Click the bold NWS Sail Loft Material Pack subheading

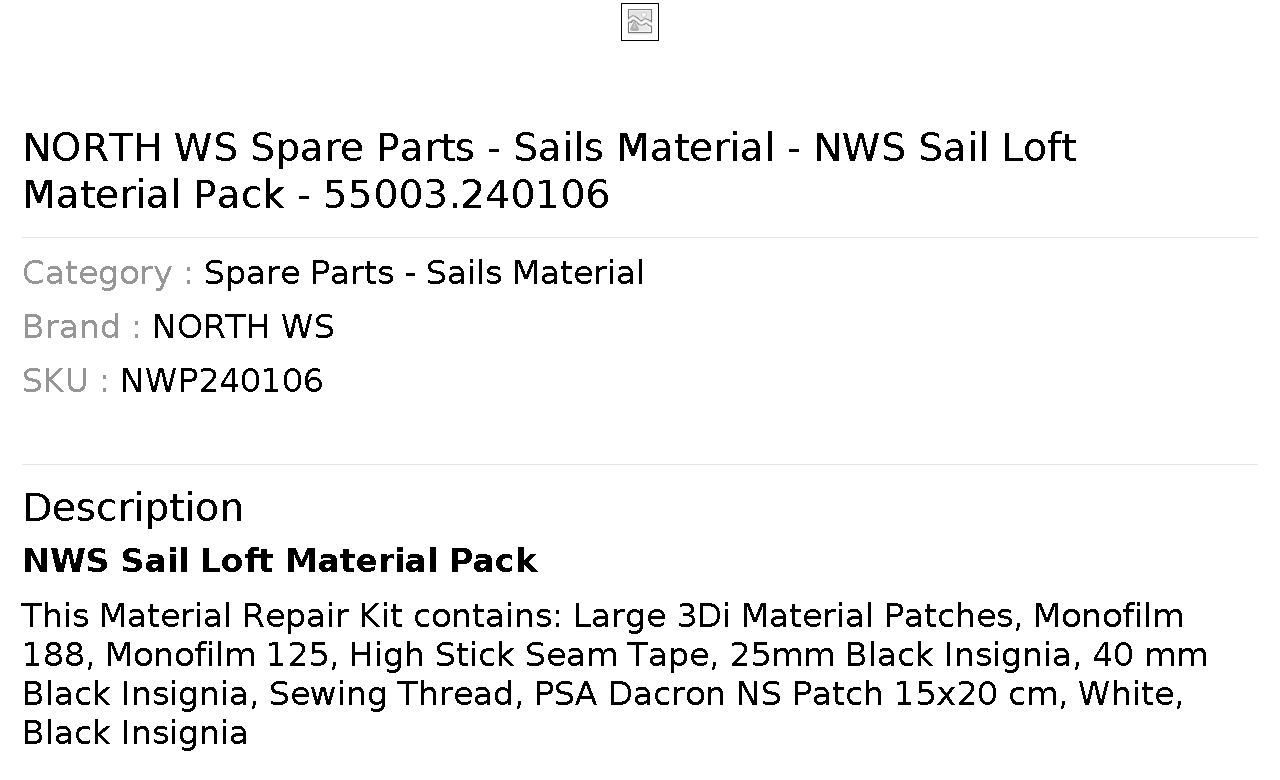pyautogui.click(x=280, y=561)
